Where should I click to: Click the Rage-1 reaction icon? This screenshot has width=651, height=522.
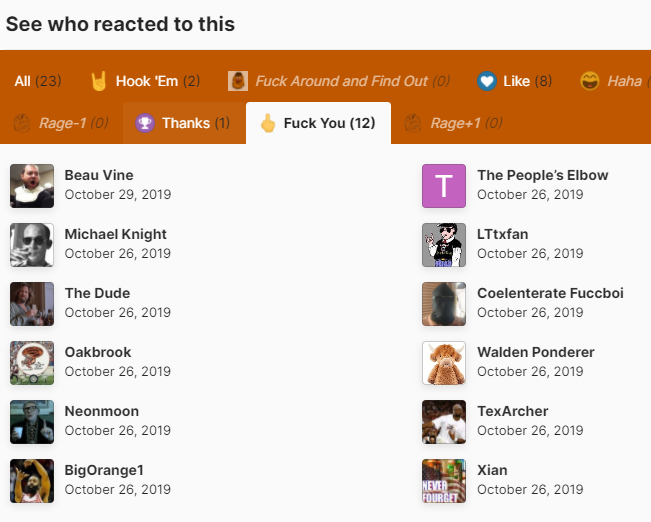pyautogui.click(x=22, y=123)
